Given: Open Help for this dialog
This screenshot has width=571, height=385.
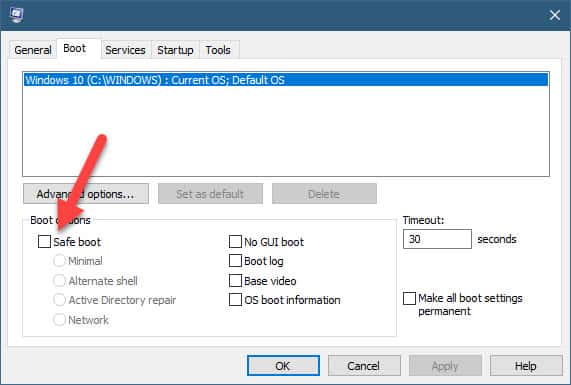Looking at the screenshot, I should 526,365.
